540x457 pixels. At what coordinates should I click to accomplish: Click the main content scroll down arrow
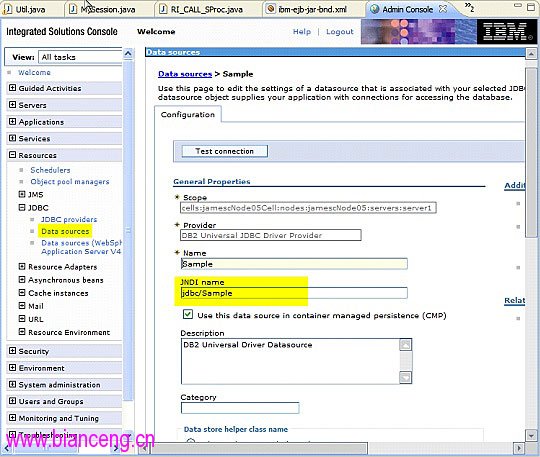[531, 435]
